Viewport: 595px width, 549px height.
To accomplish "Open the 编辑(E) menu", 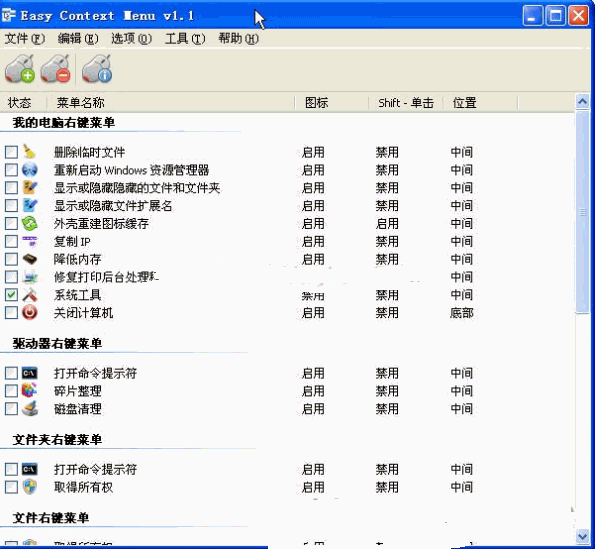I will 78,38.
